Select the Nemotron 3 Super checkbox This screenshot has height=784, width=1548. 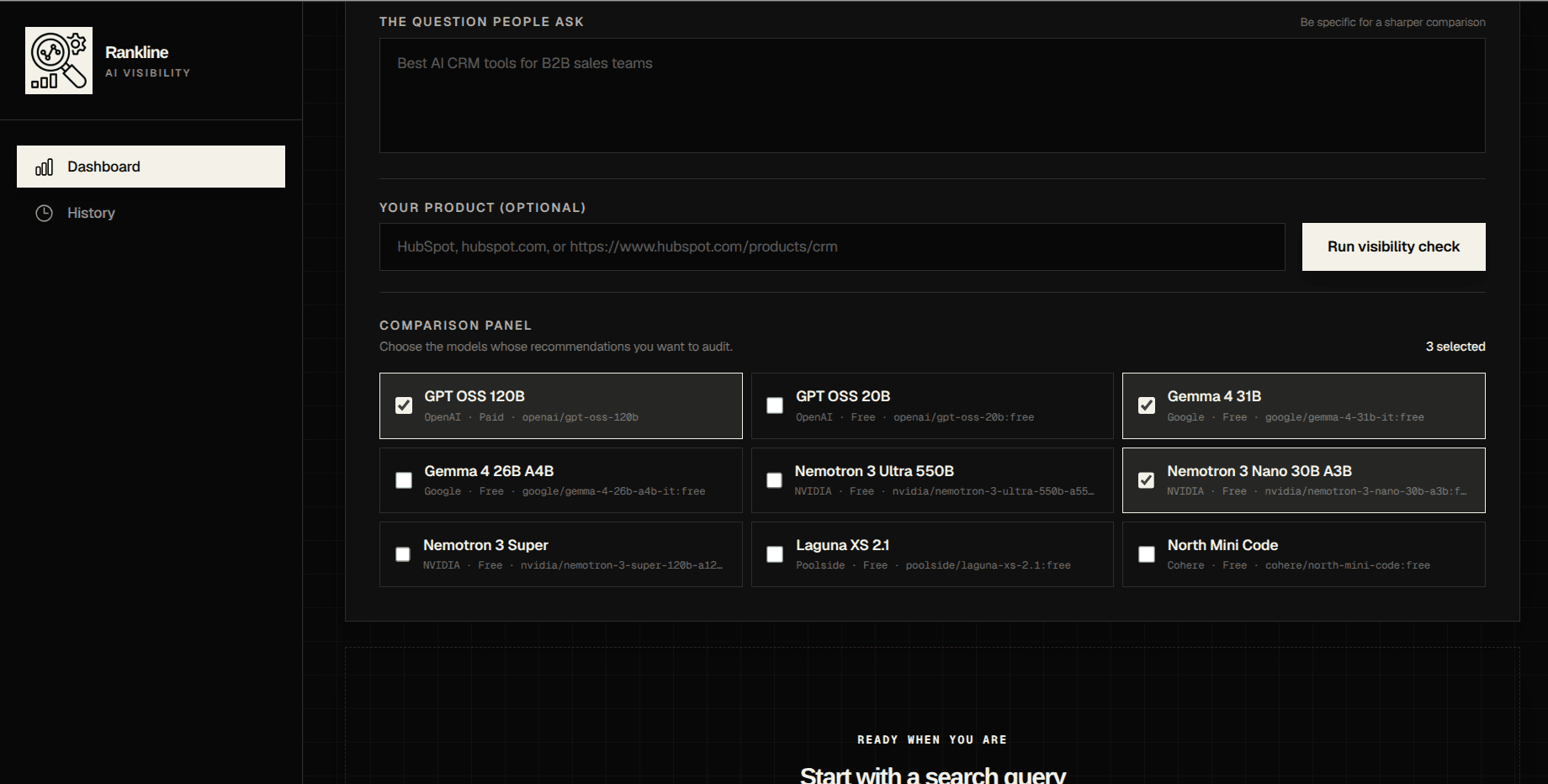403,554
